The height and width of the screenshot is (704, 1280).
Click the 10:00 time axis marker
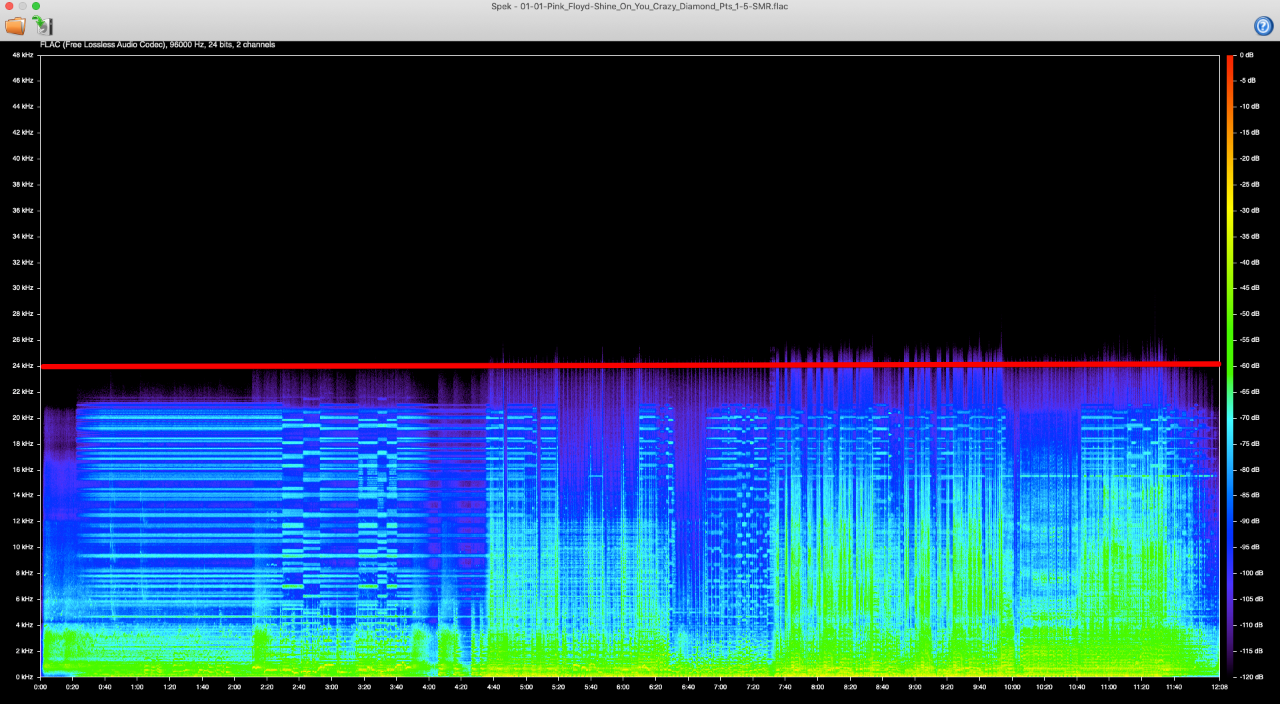(1012, 687)
